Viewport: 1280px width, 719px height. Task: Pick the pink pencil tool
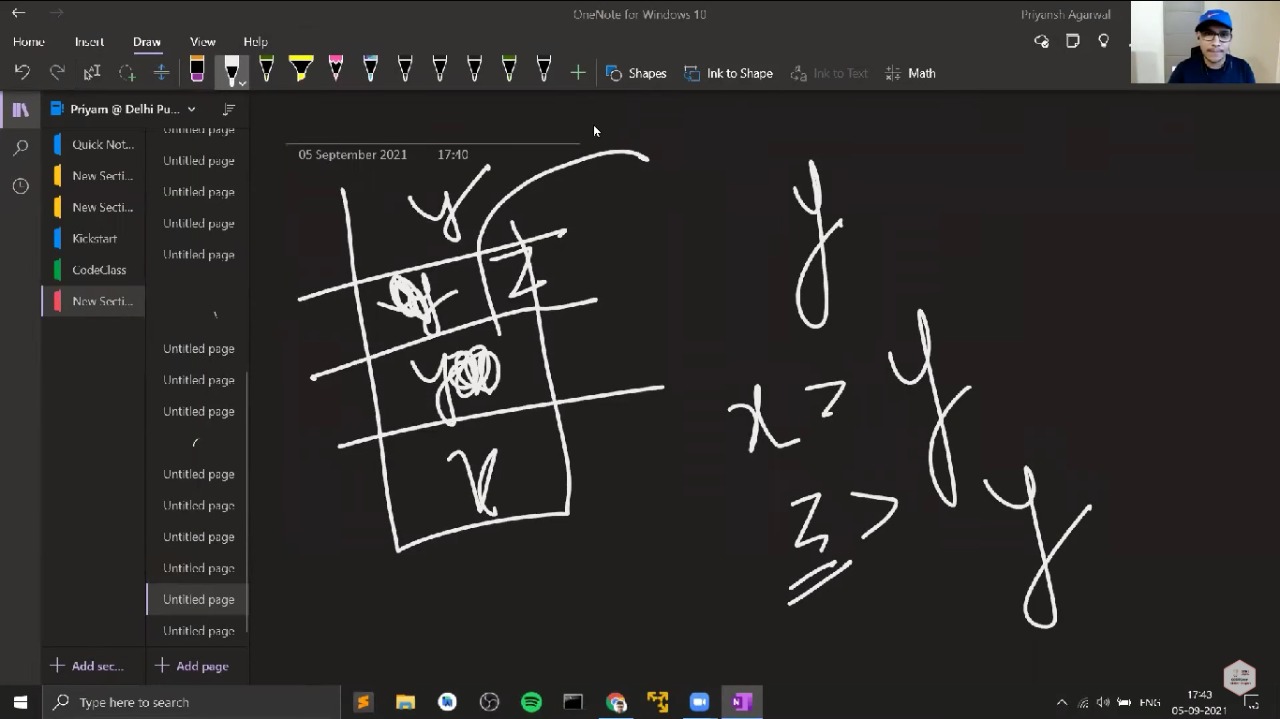(x=335, y=68)
